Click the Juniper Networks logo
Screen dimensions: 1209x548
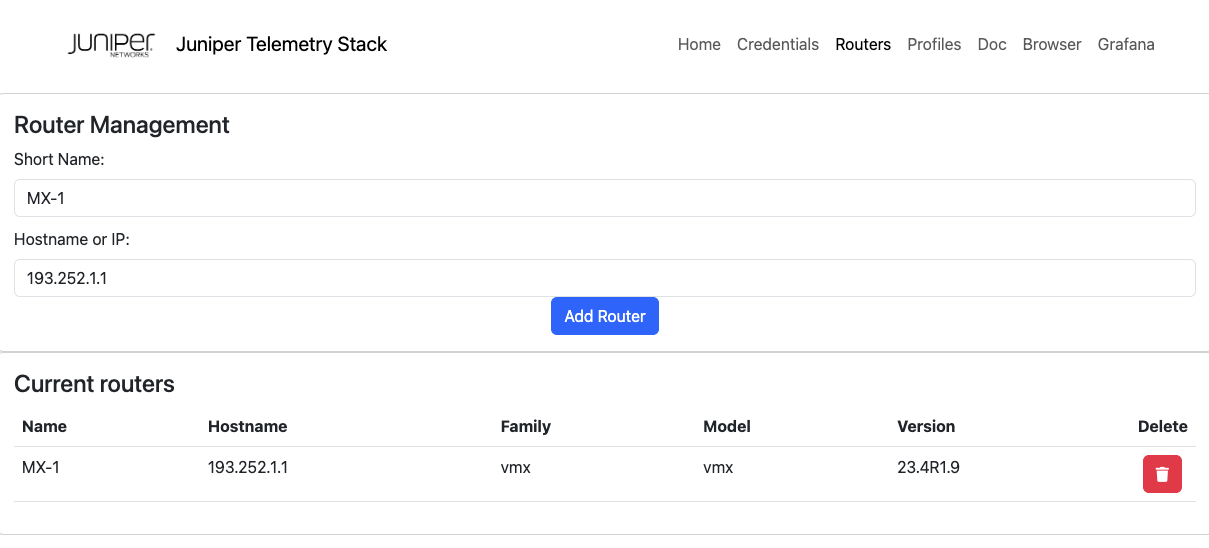(111, 45)
